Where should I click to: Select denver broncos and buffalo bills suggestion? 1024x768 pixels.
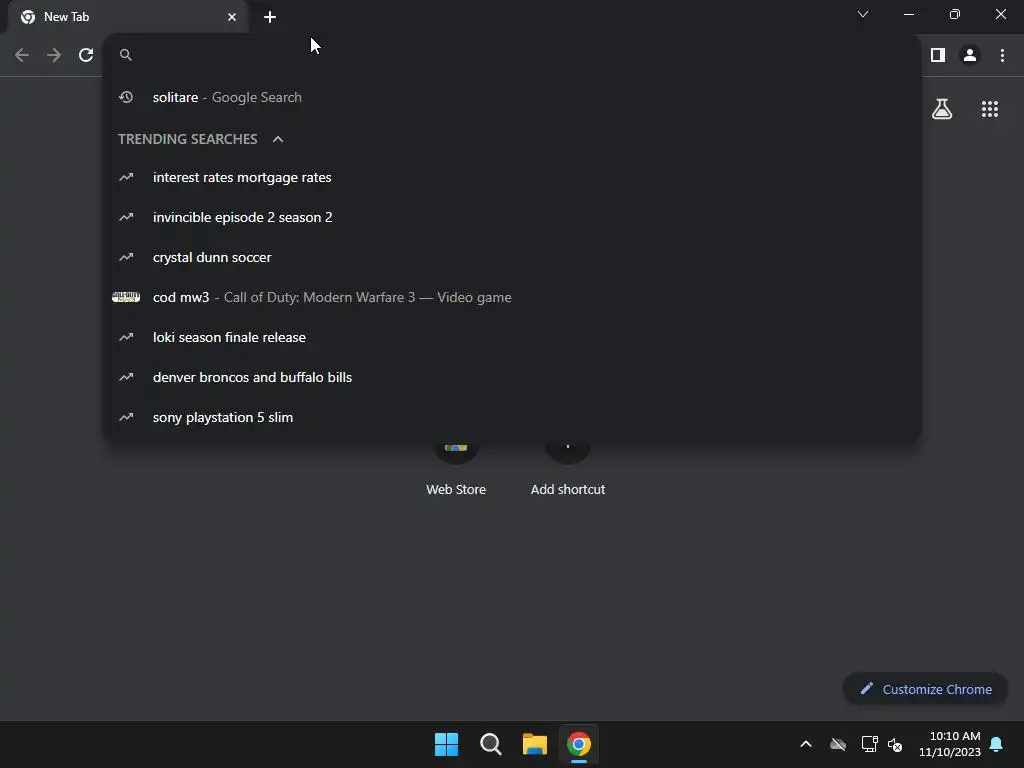[512, 377]
